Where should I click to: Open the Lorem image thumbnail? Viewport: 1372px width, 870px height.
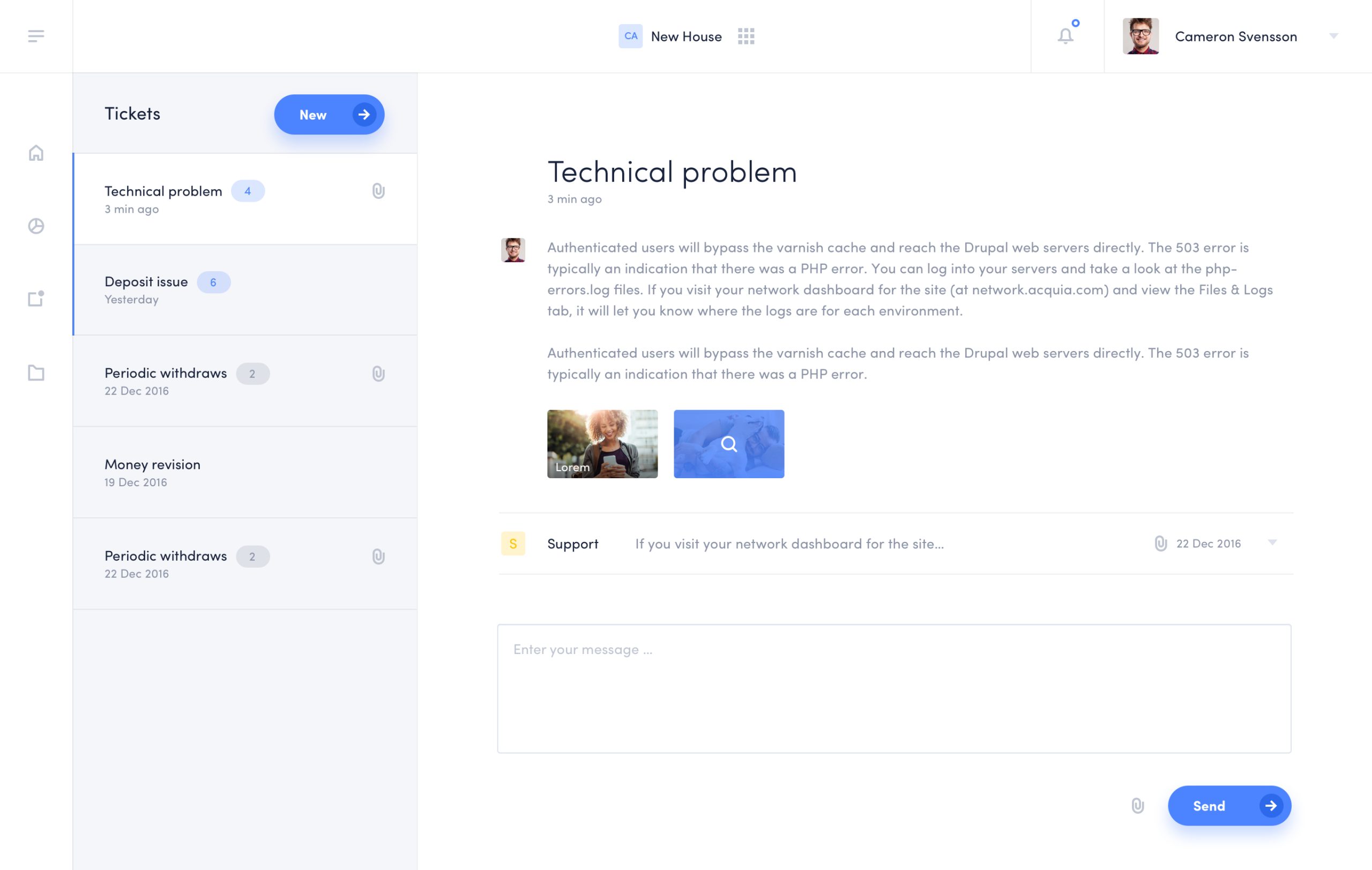tap(602, 444)
